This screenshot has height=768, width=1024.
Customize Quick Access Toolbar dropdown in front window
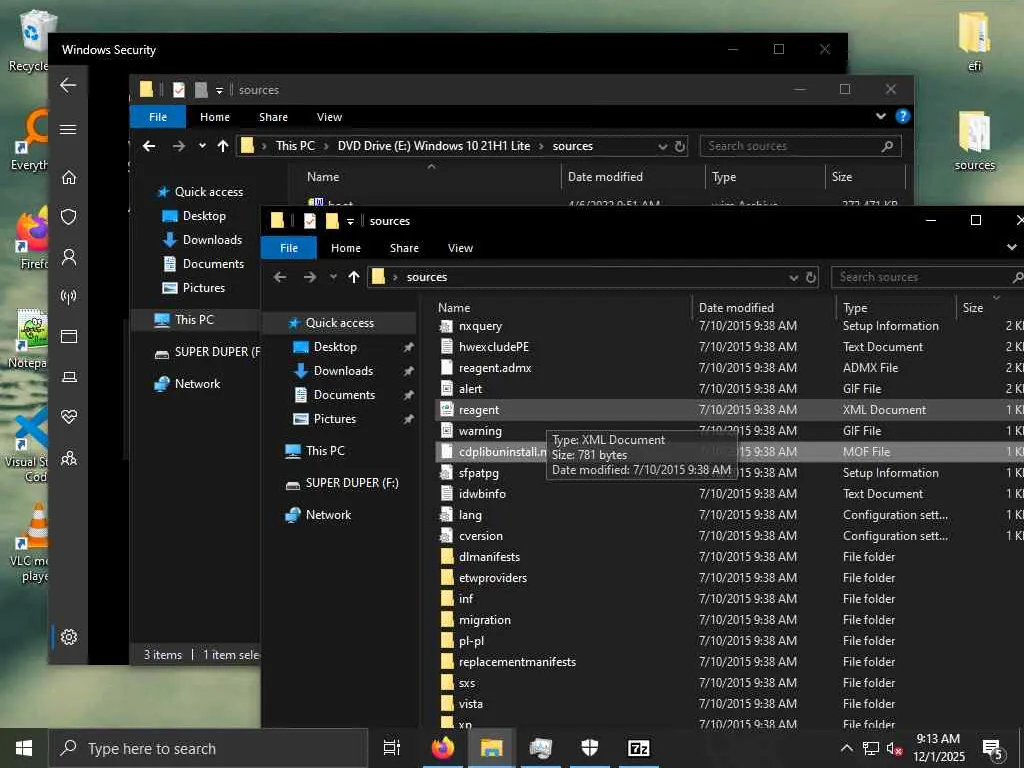(x=350, y=221)
